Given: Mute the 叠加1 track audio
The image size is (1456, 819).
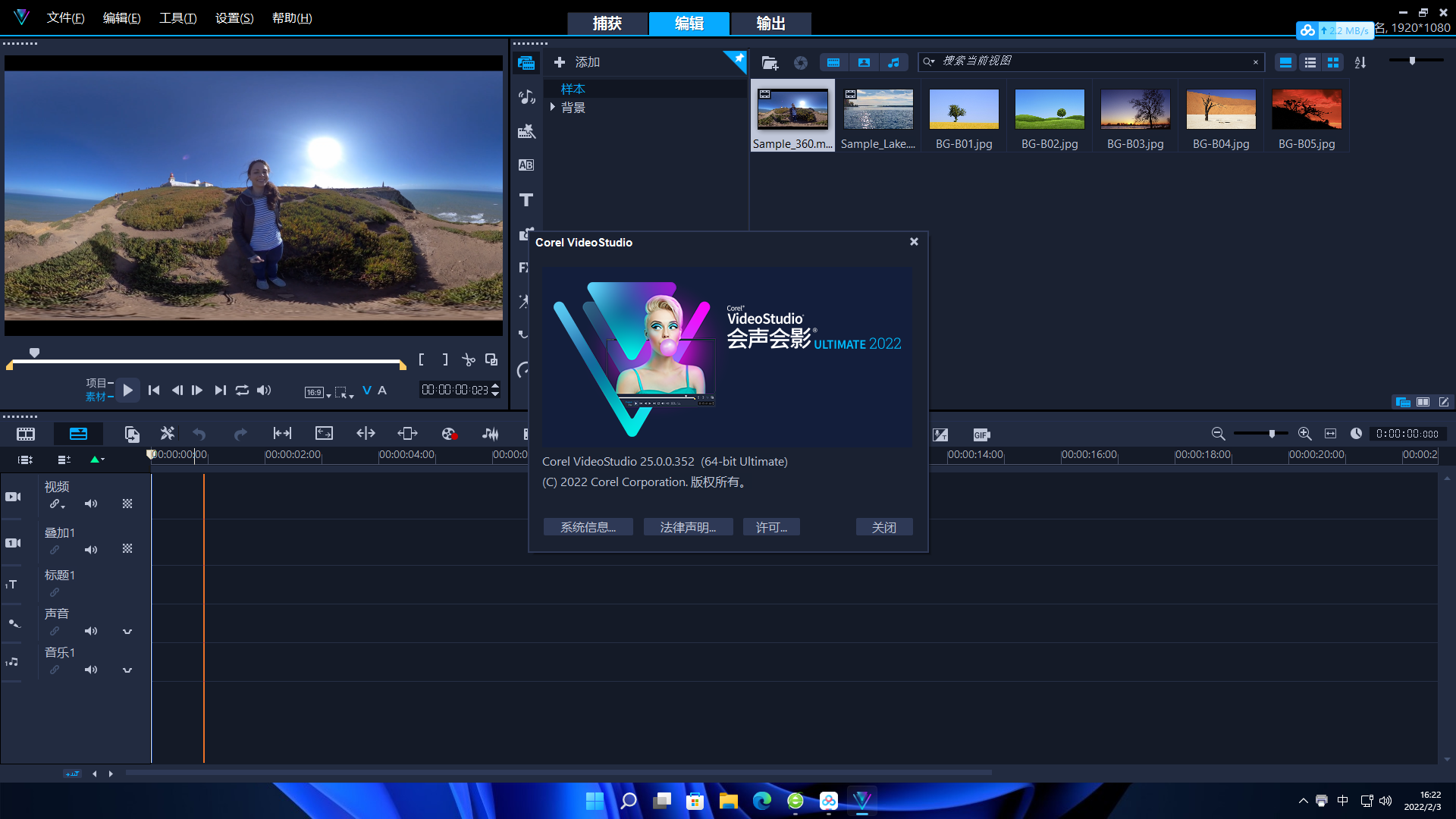Looking at the screenshot, I should pyautogui.click(x=91, y=550).
